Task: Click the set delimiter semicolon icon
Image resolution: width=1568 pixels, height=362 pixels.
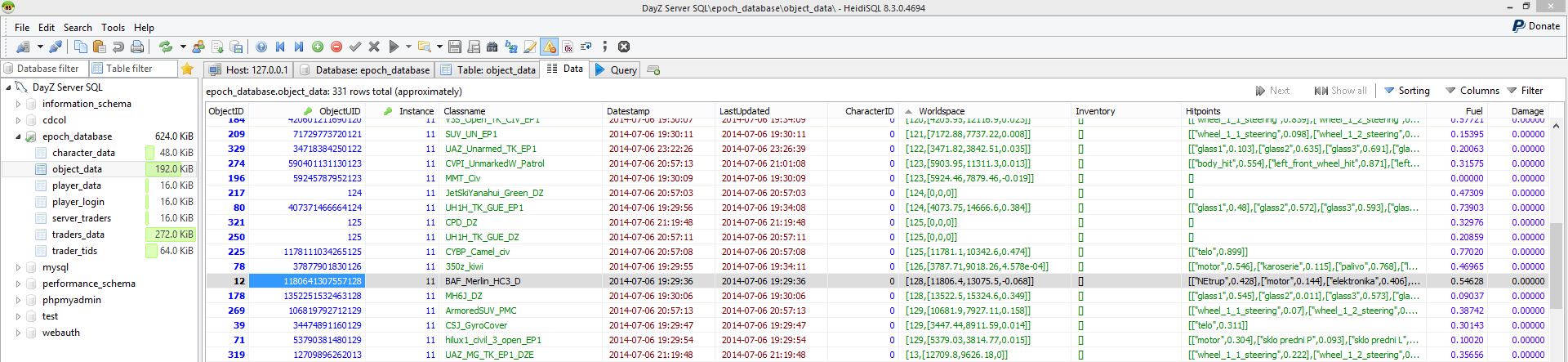Action: tap(605, 47)
